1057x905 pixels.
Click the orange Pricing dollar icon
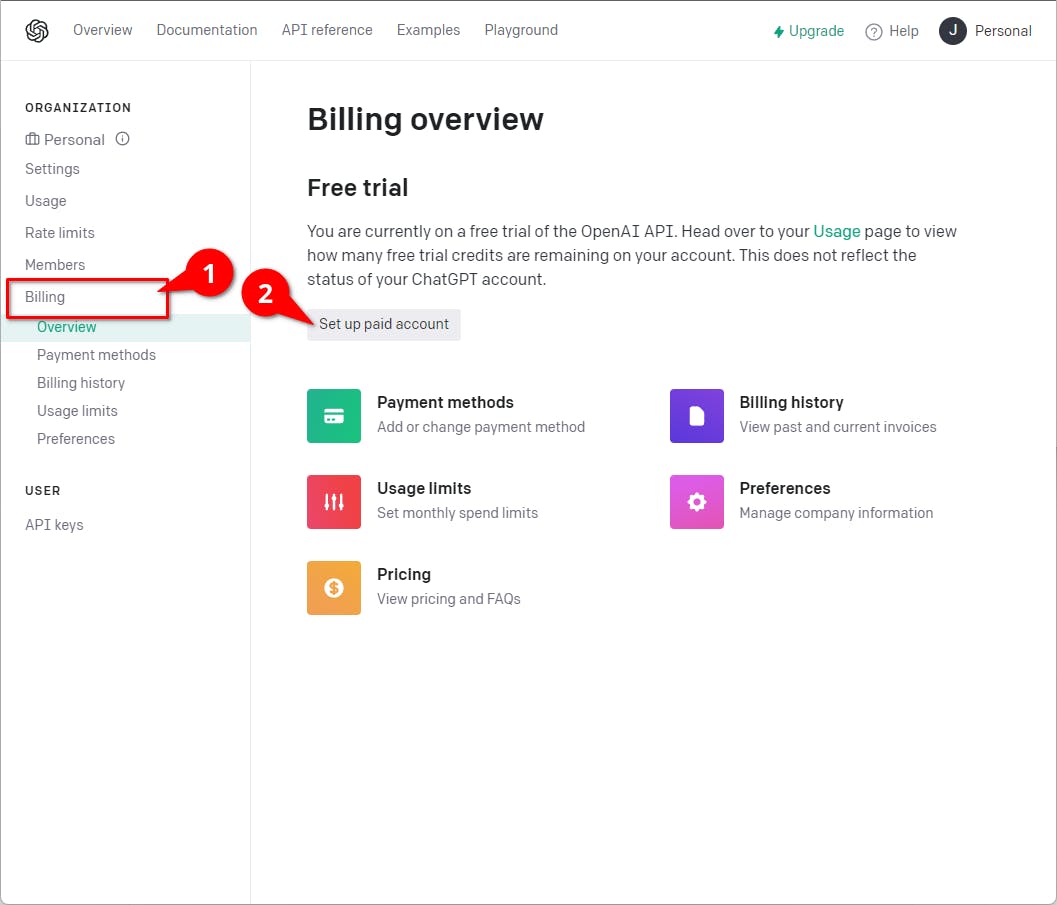(x=334, y=588)
